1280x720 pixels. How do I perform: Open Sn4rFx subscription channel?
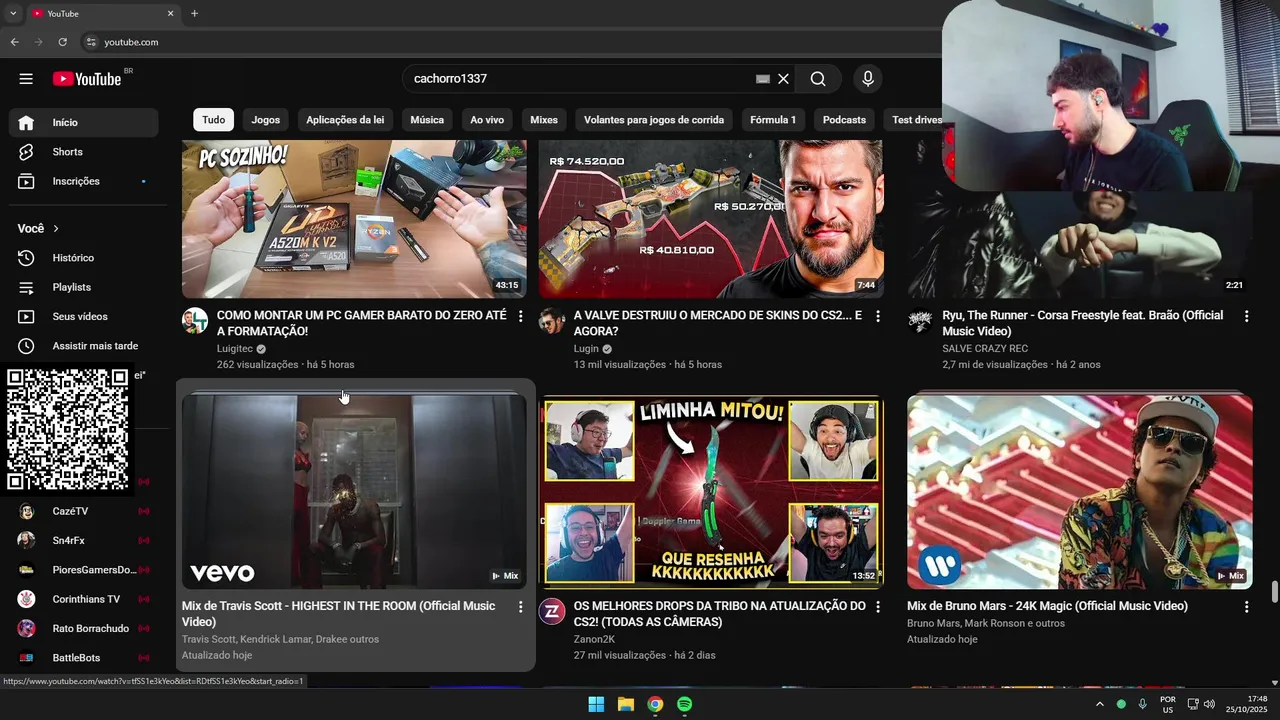point(84,540)
